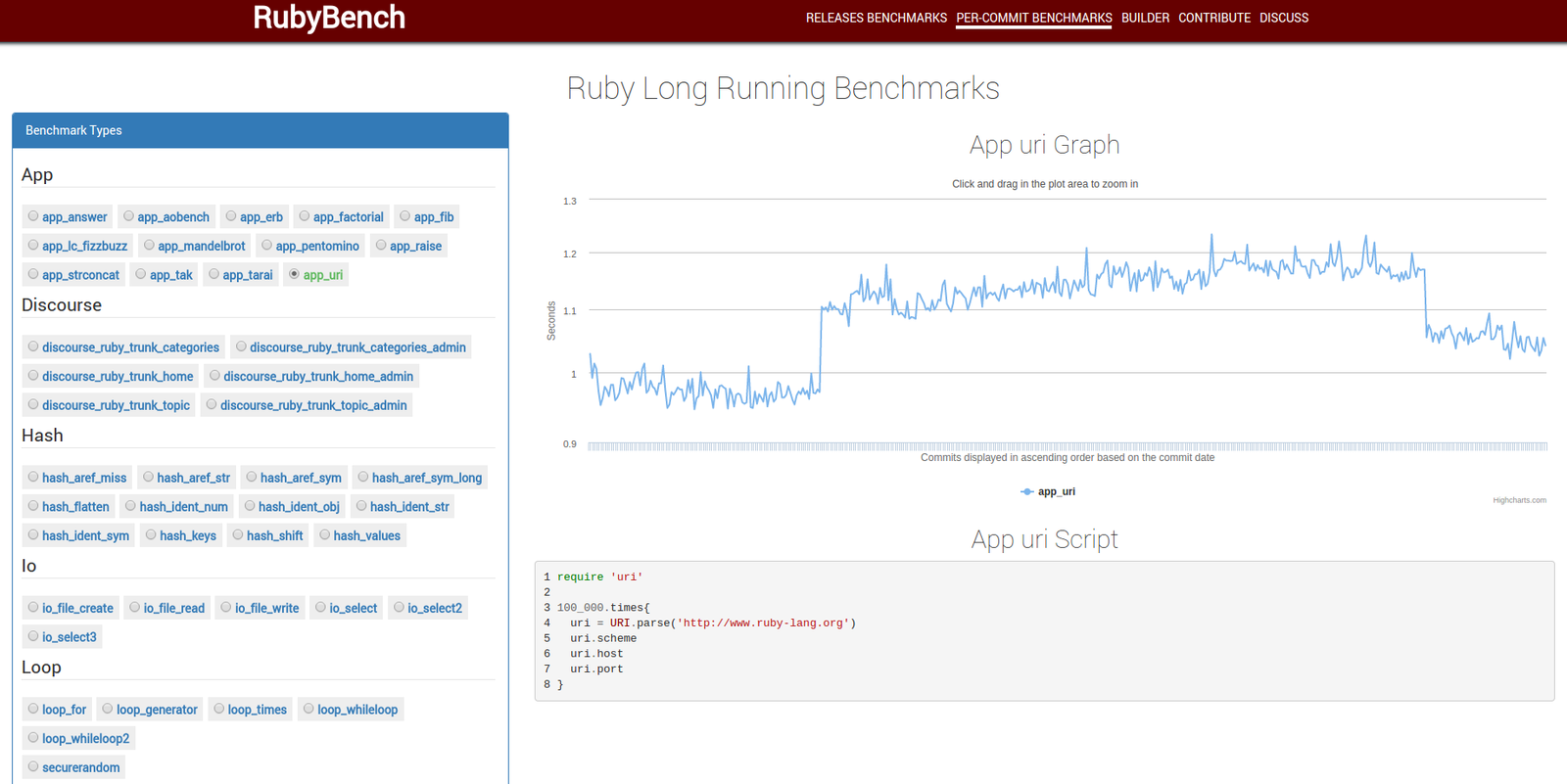Choose the app_tak benchmark
This screenshot has width=1567, height=784.
pyautogui.click(x=165, y=275)
